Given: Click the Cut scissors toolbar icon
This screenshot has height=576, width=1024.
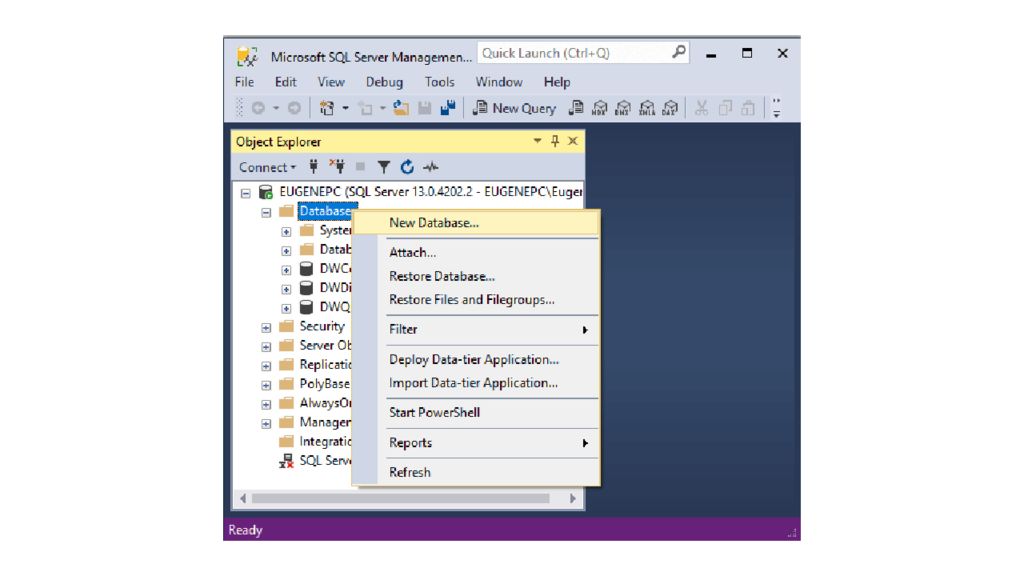Looking at the screenshot, I should 701,108.
